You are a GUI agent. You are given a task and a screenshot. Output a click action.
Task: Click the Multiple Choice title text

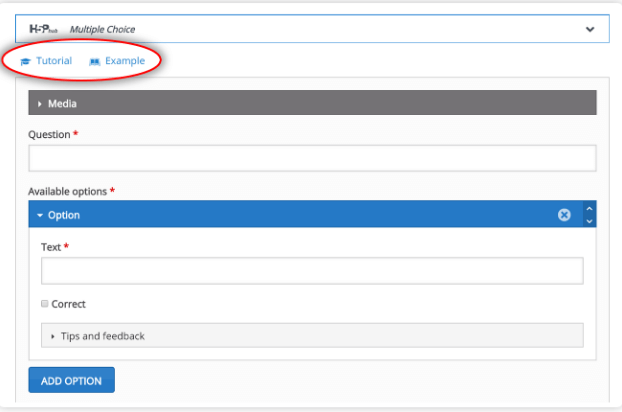click(102, 29)
